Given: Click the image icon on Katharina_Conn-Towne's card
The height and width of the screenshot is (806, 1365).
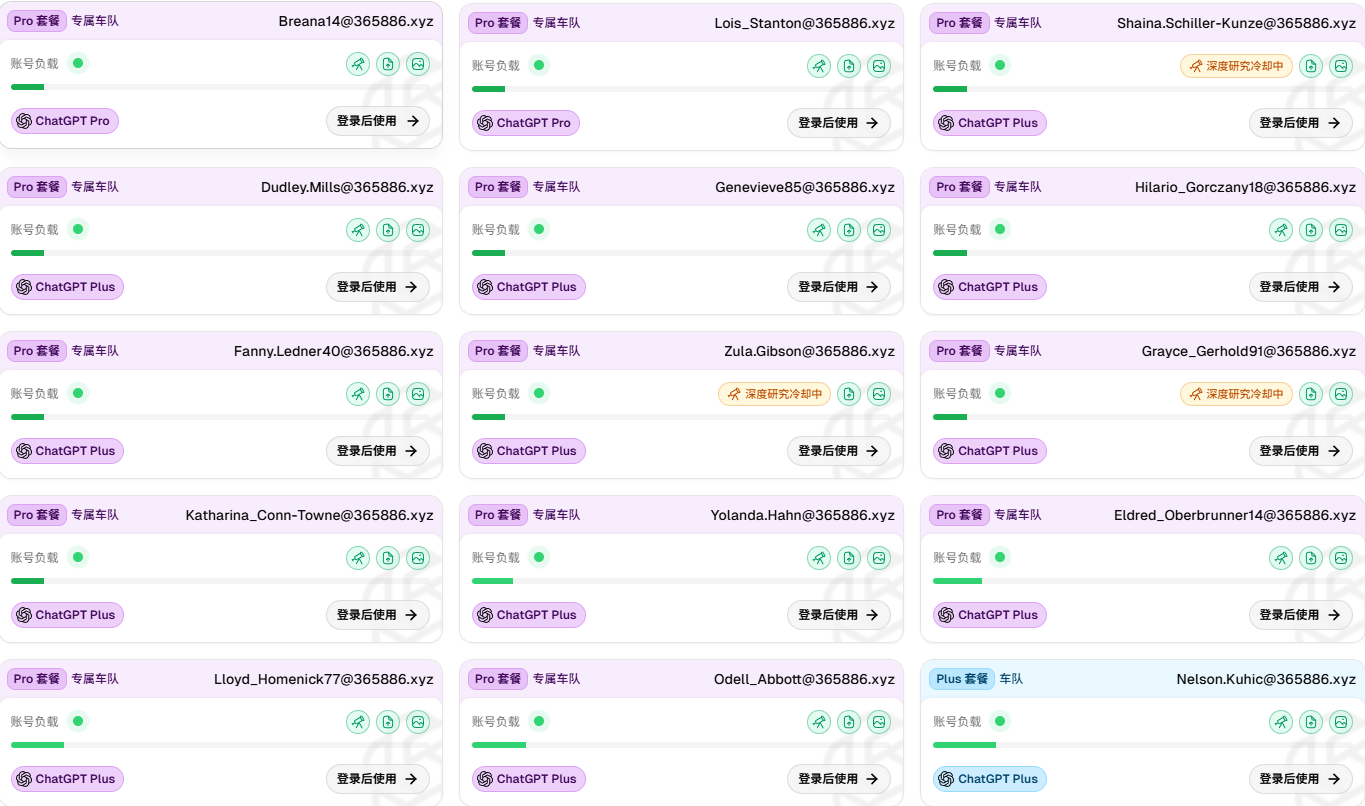Looking at the screenshot, I should pyautogui.click(x=418, y=558).
